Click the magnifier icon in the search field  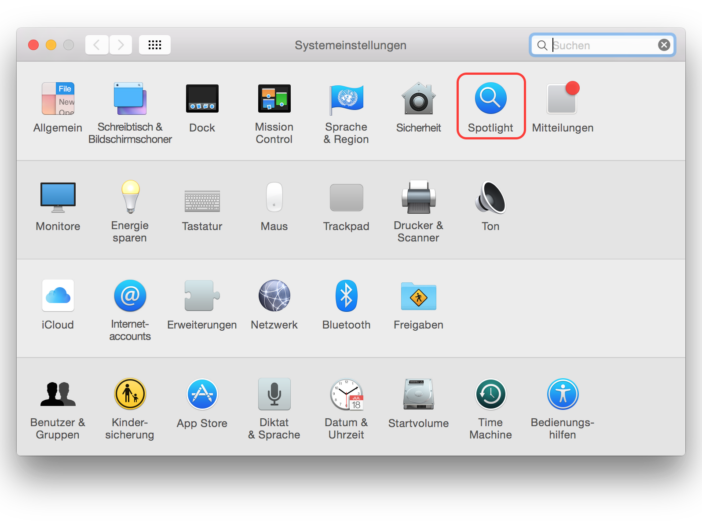[x=542, y=45]
